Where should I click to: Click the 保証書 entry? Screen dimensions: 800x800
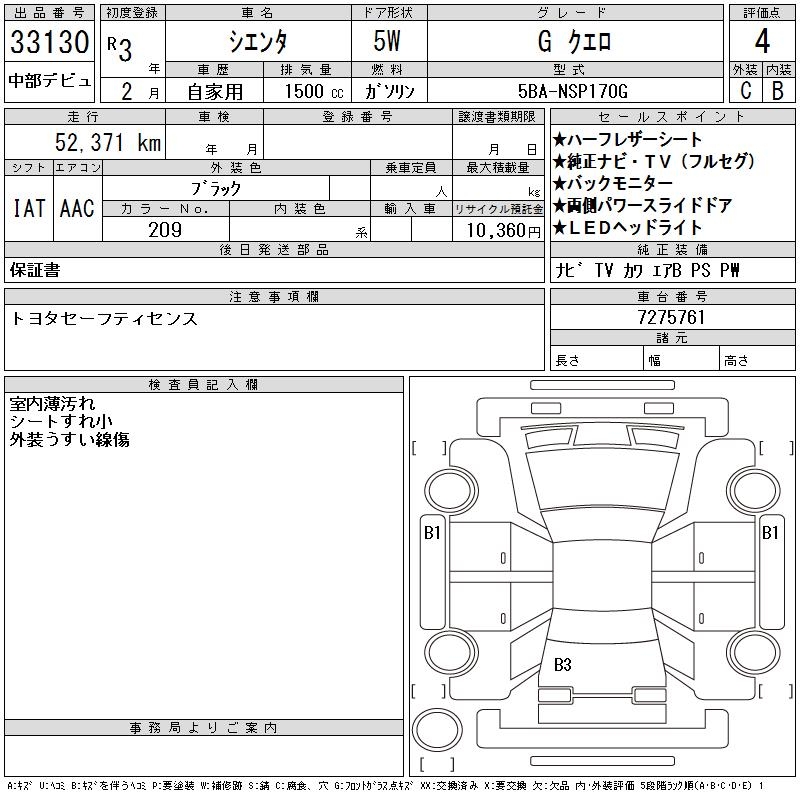pos(35,270)
